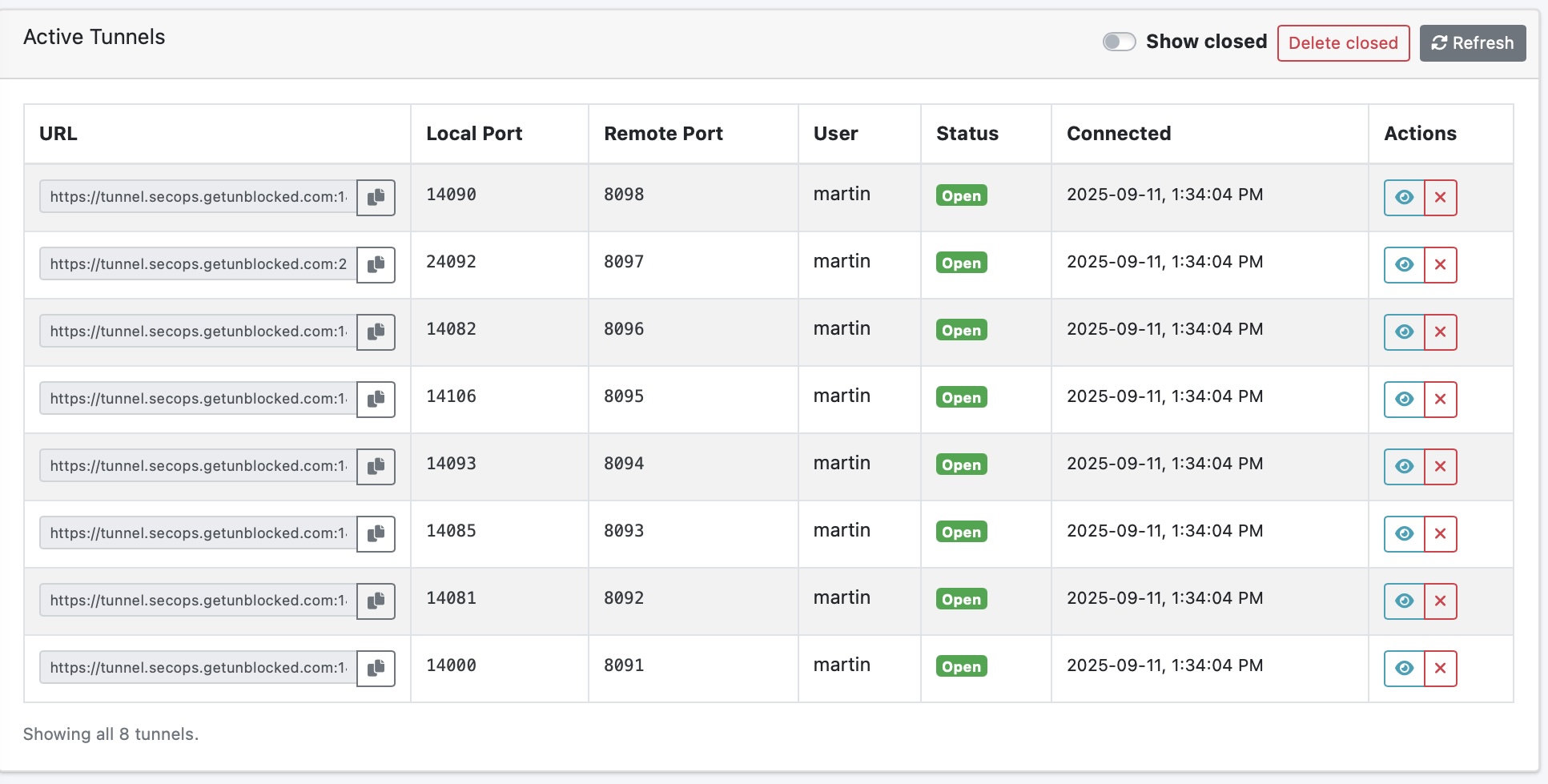This screenshot has width=1548, height=784.
Task: Select the URL field for local port 14081
Action: 198,601
